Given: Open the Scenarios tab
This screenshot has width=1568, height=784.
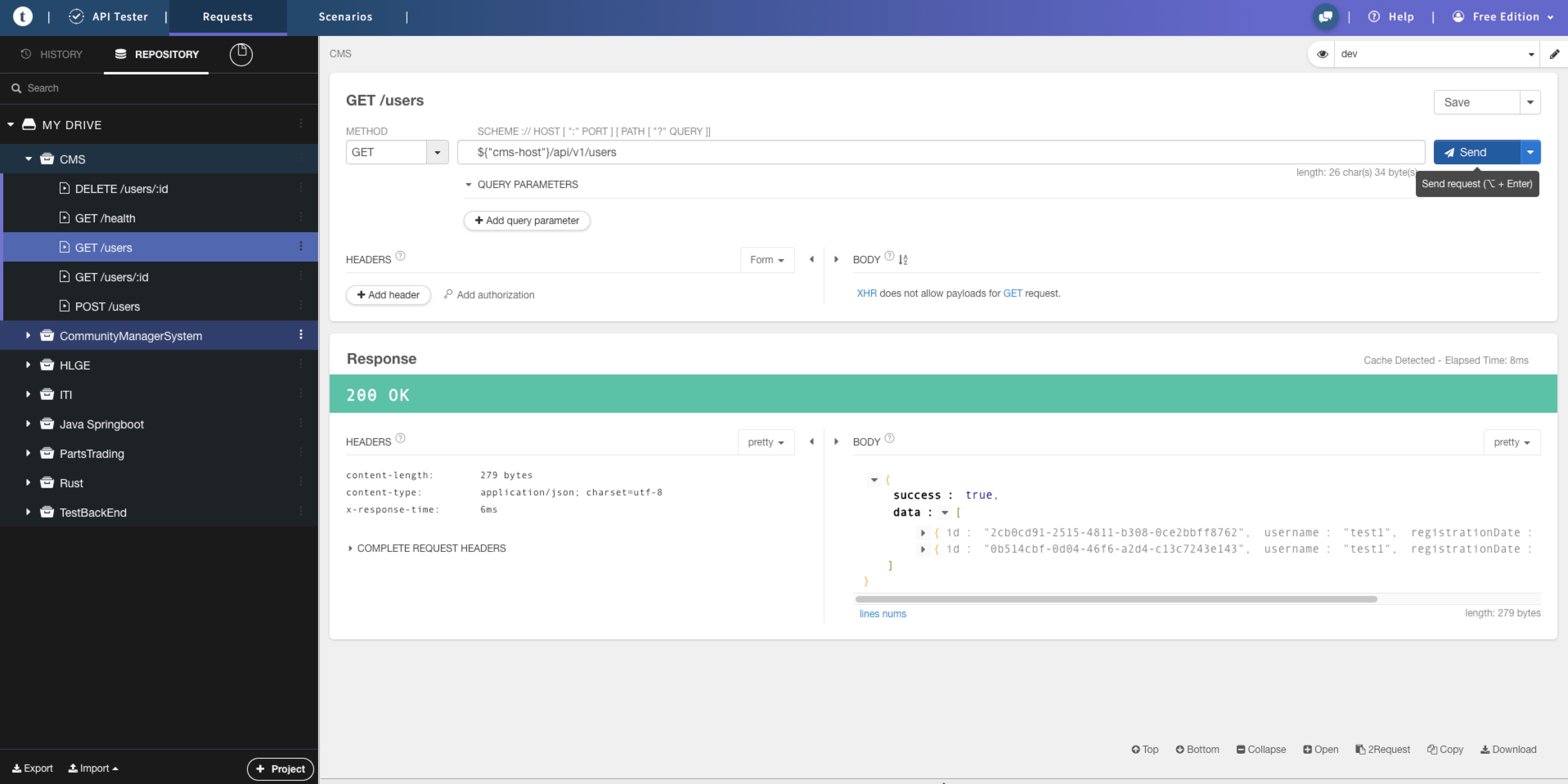Looking at the screenshot, I should tap(345, 16).
